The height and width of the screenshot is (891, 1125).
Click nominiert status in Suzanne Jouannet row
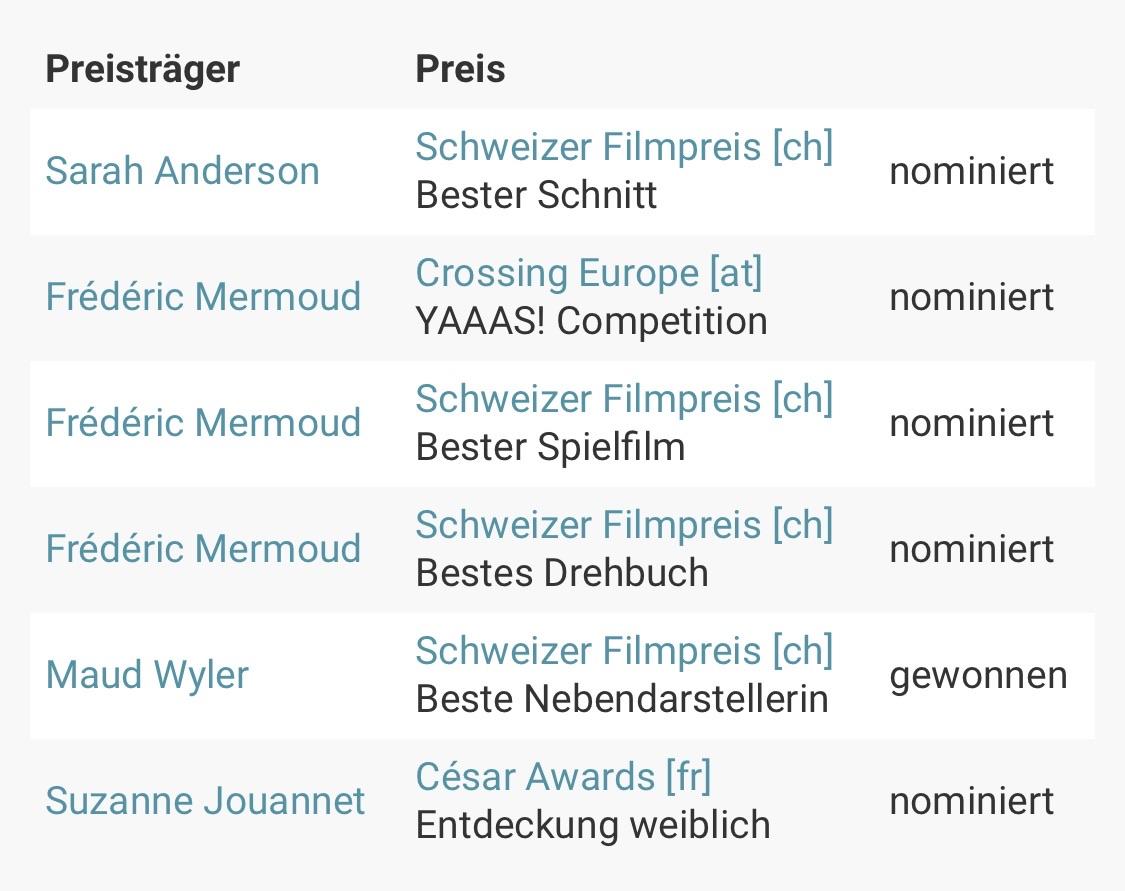pyautogui.click(x=971, y=801)
